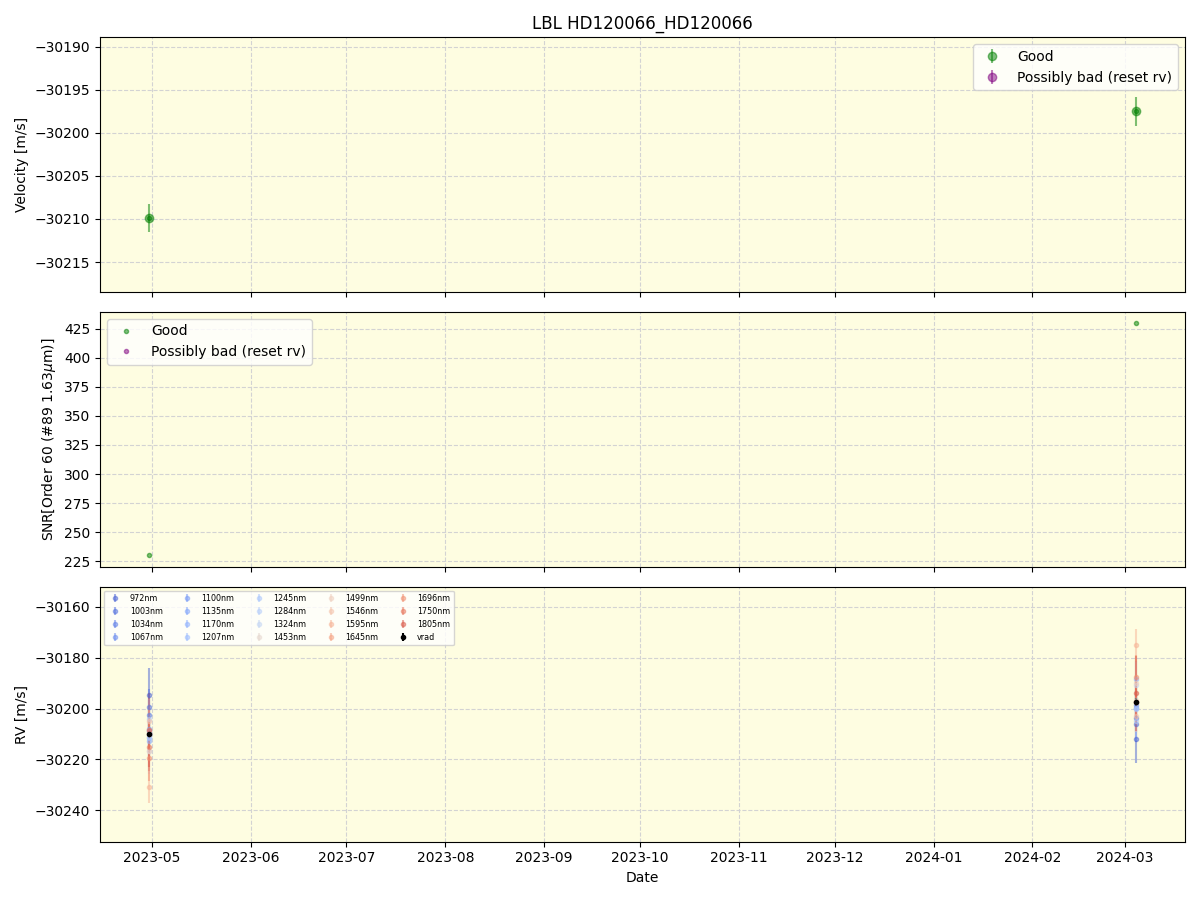
Task: Select the SNR data point near 230
Action: click(x=149, y=555)
